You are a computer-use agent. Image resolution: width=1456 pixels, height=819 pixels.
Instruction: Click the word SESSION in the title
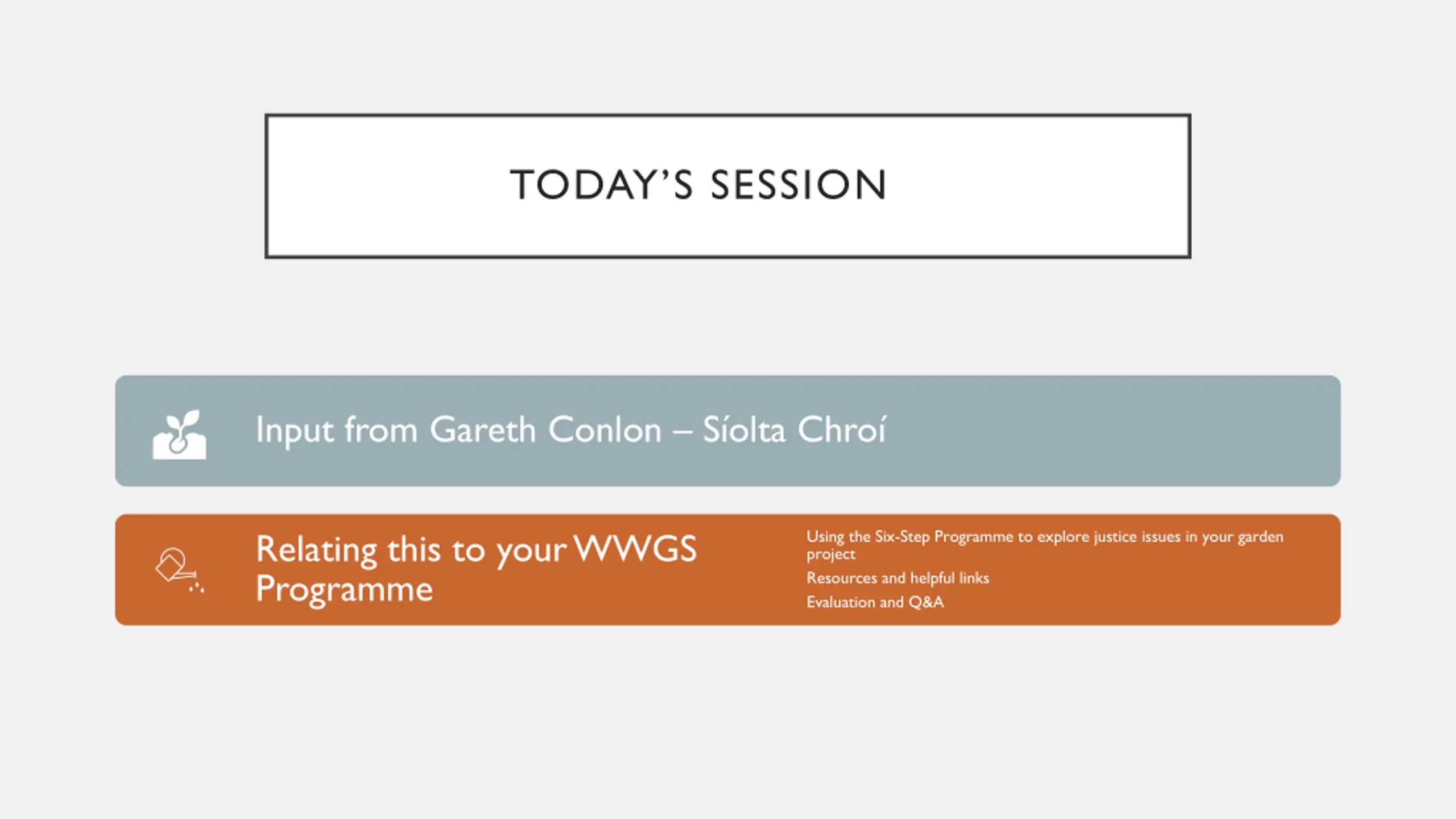tap(799, 185)
